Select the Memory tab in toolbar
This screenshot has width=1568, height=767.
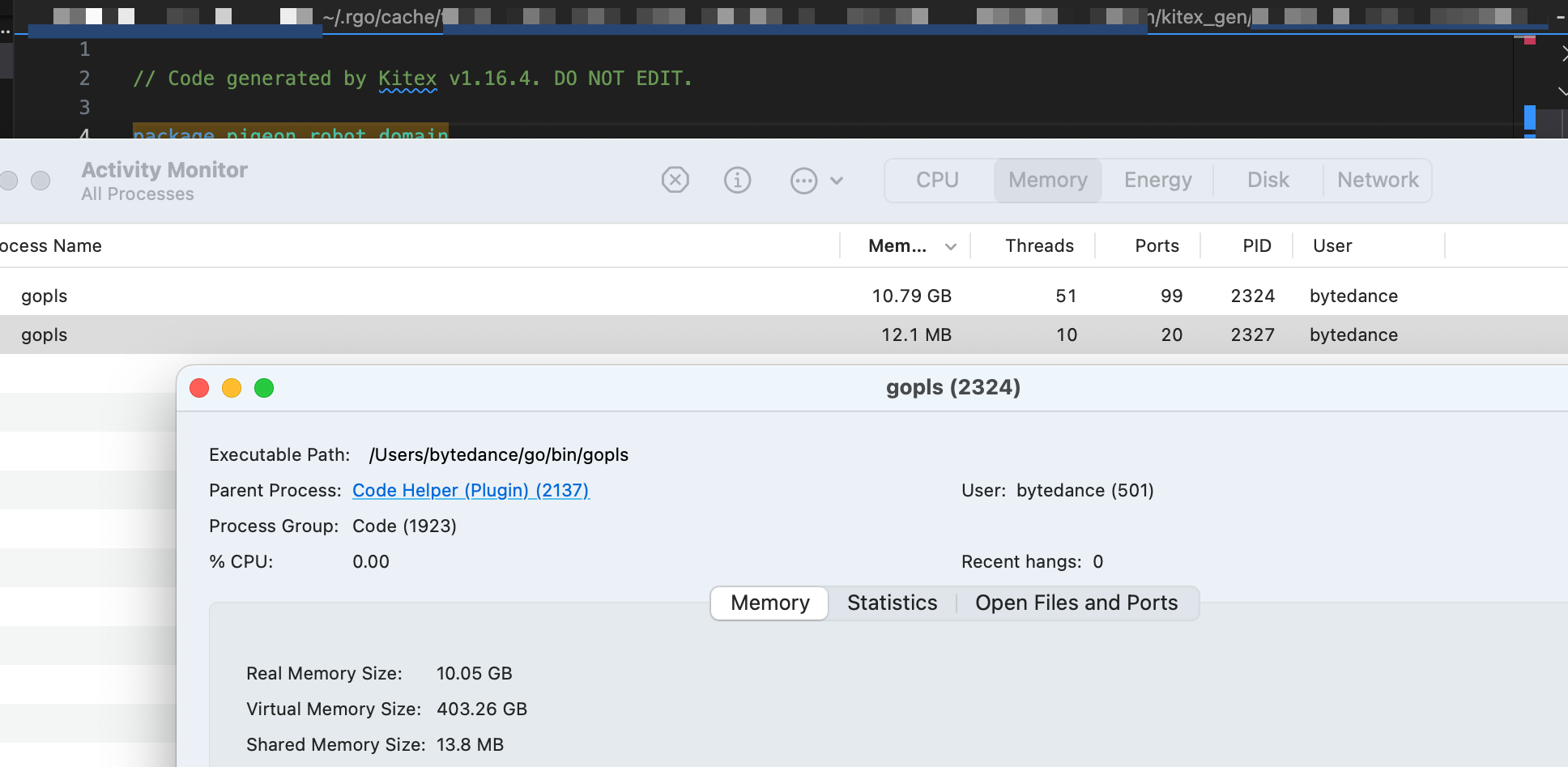[x=1047, y=180]
